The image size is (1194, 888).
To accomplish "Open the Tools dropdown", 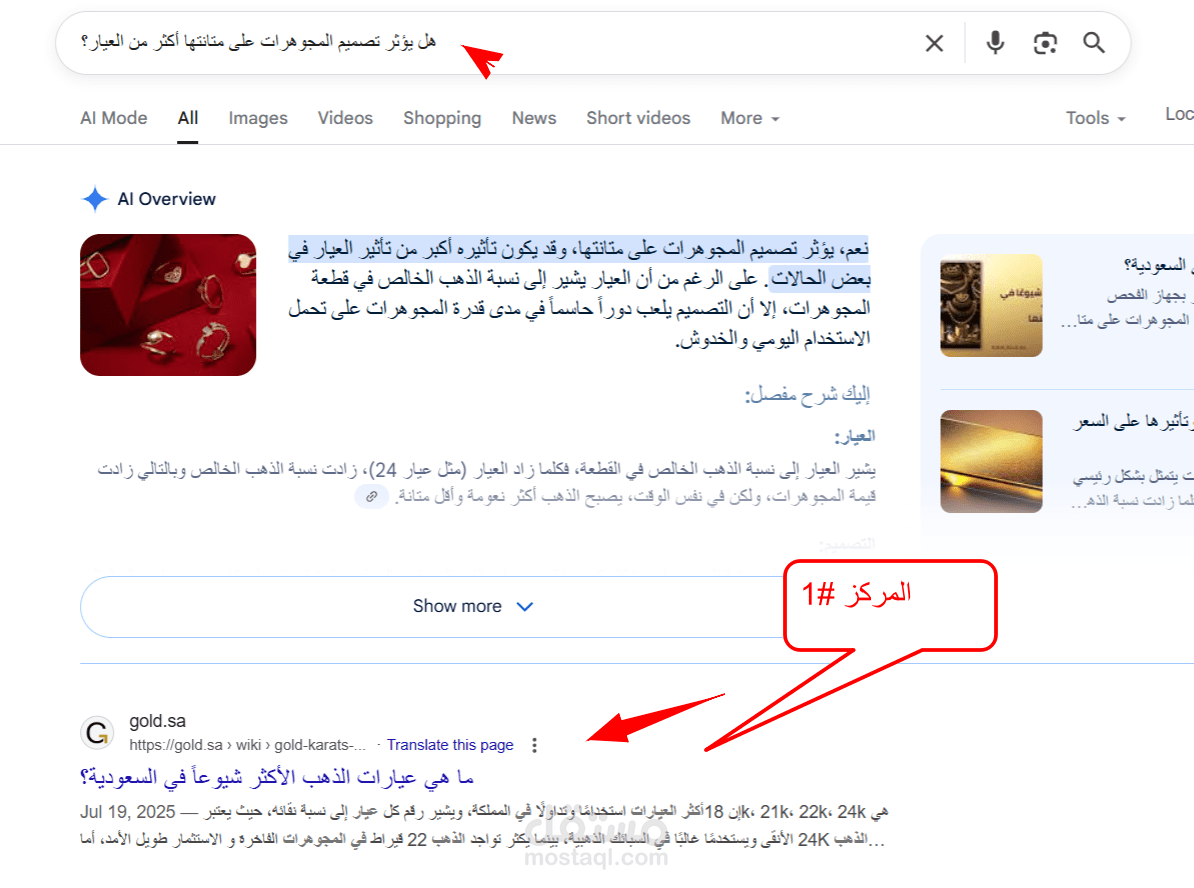I will click(1095, 118).
